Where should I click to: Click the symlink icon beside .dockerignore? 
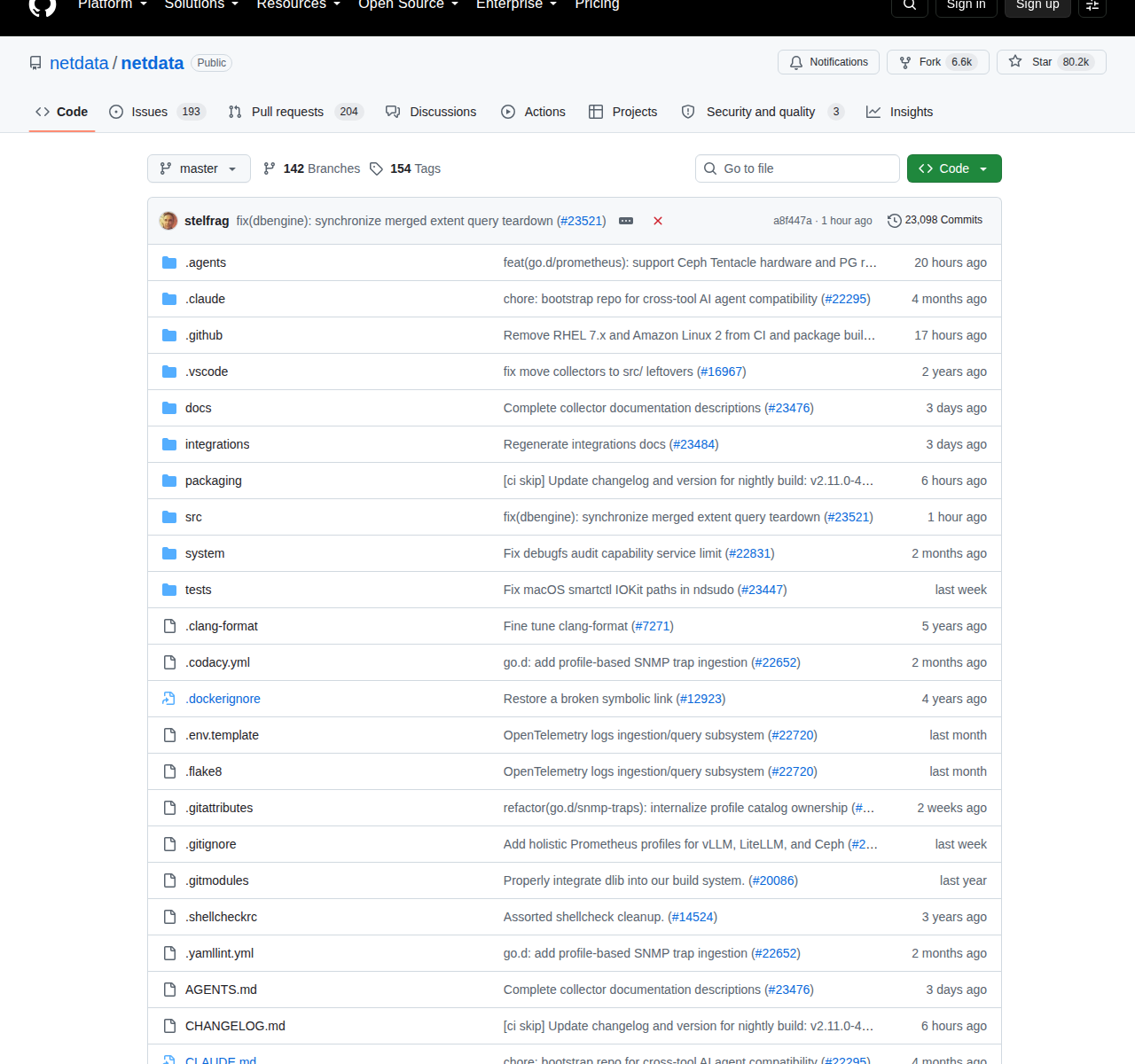tap(169, 699)
